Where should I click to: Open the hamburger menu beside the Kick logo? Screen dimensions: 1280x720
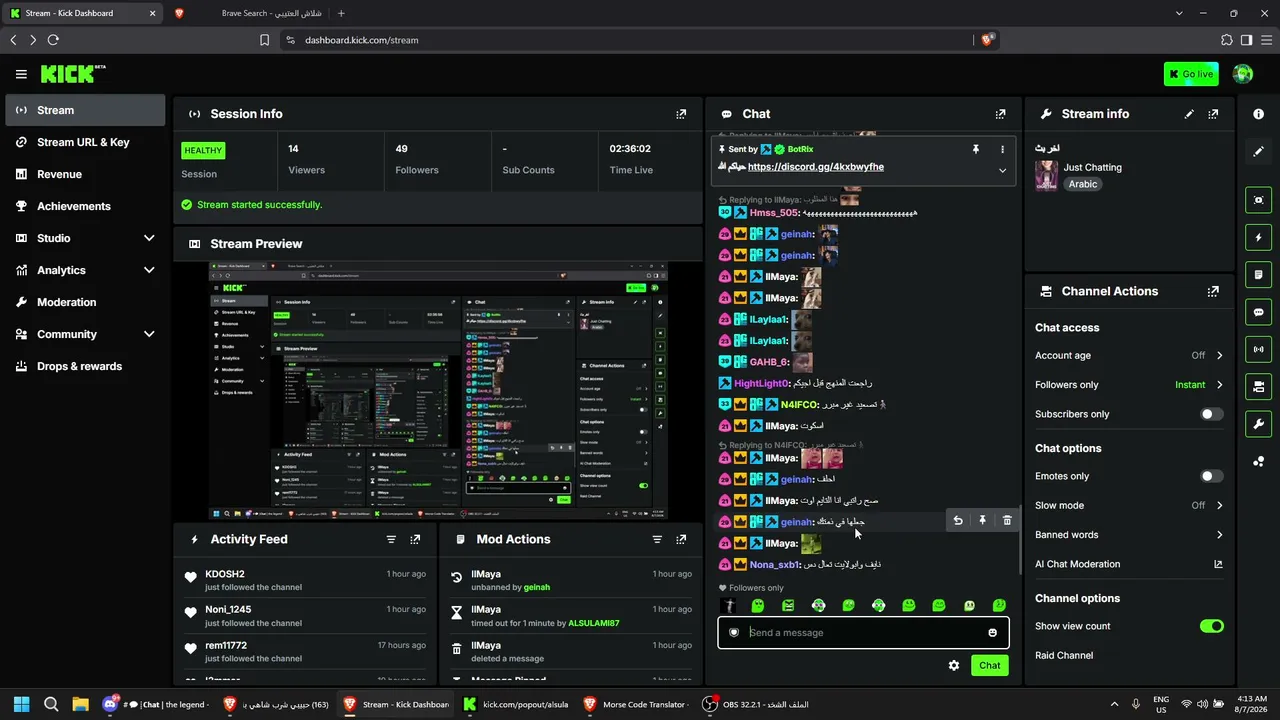coord(21,74)
